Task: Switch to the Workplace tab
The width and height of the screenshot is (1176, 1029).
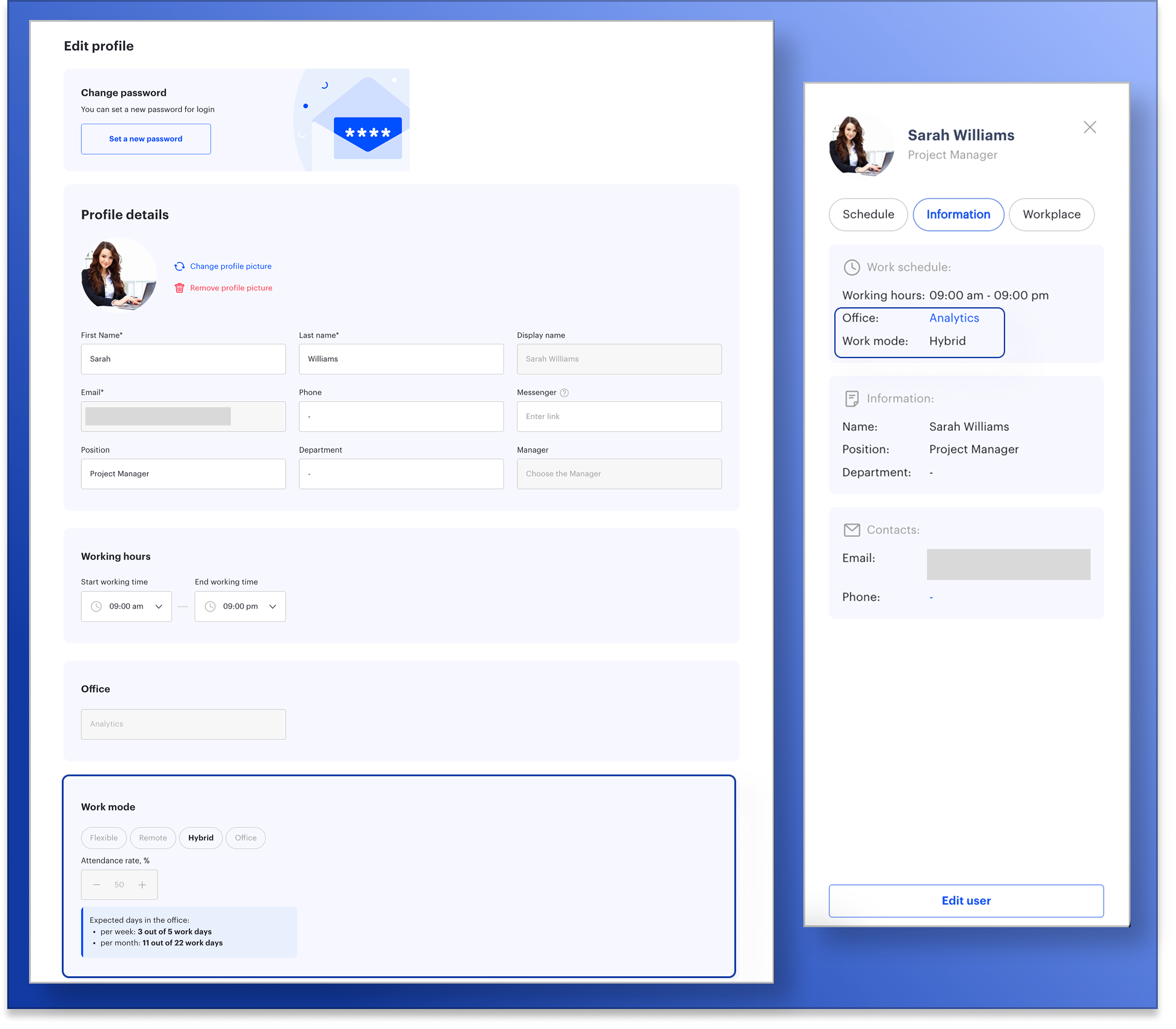Action: pyautogui.click(x=1051, y=215)
